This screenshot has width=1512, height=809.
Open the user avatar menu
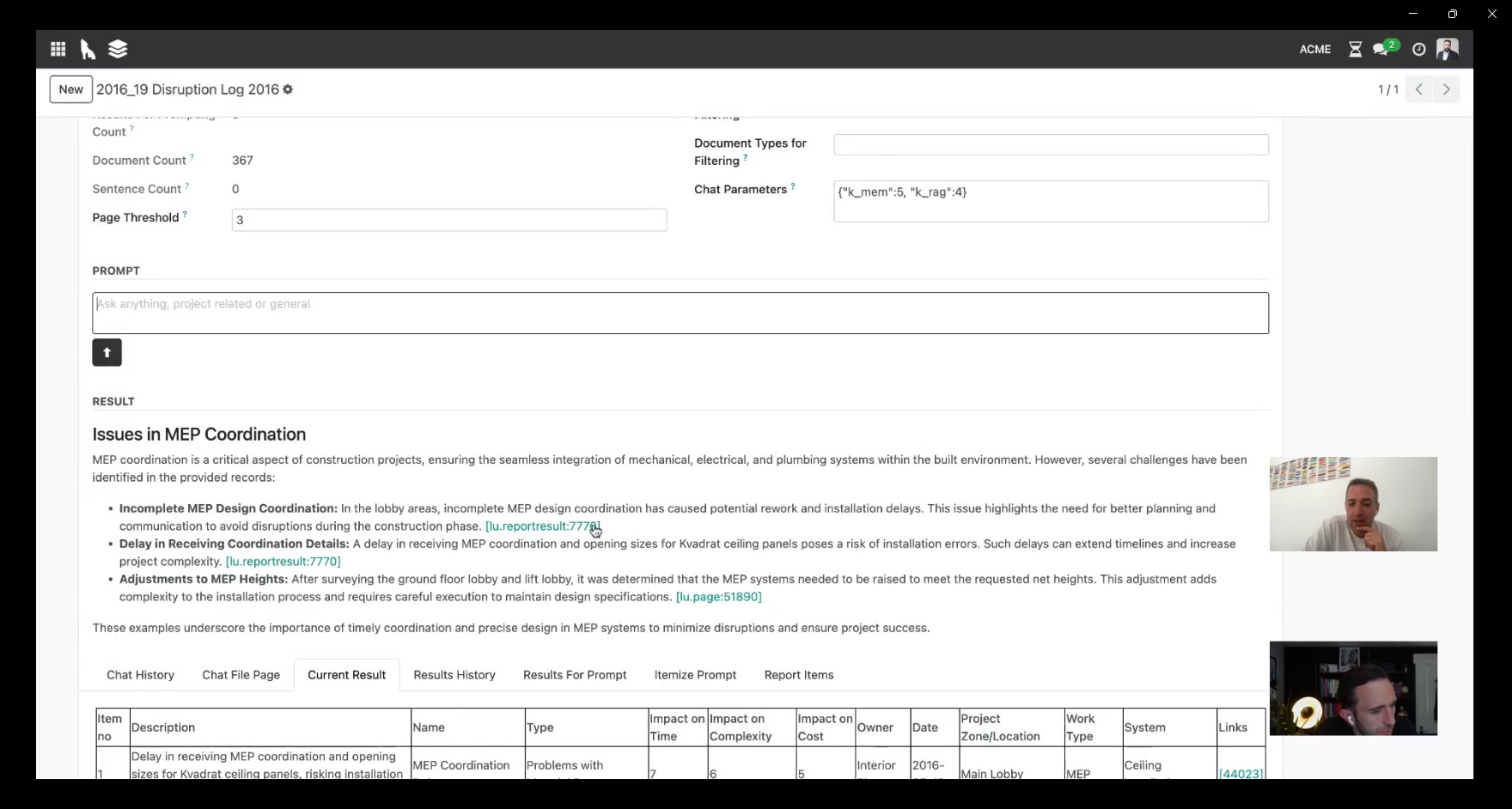1447,49
